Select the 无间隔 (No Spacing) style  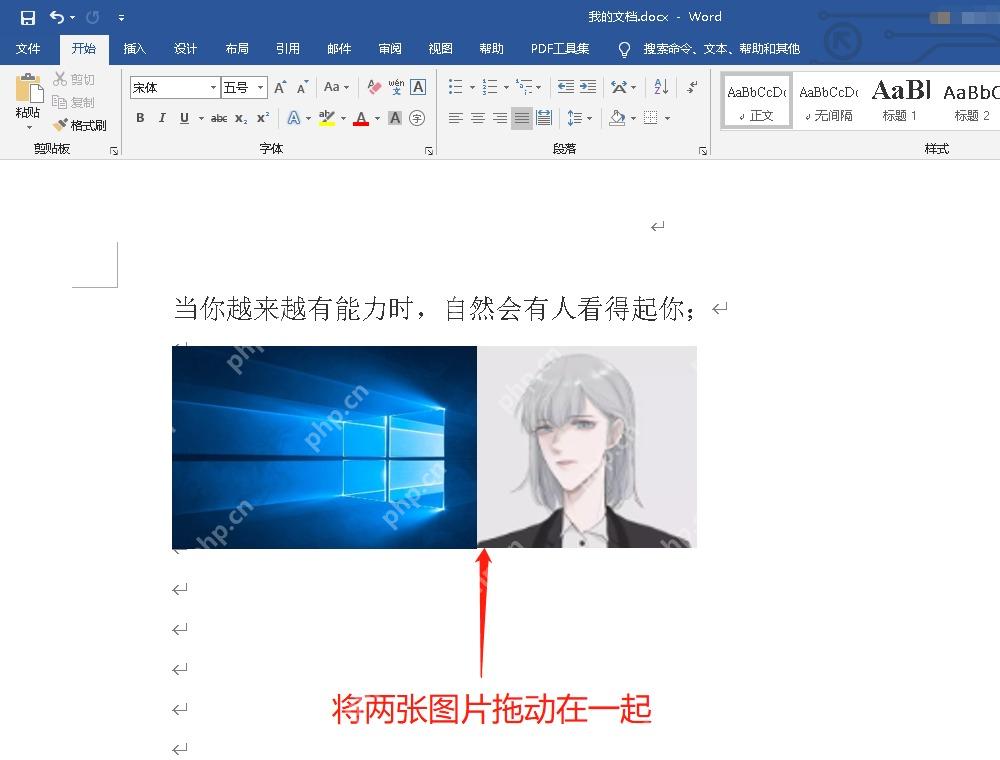[x=829, y=101]
